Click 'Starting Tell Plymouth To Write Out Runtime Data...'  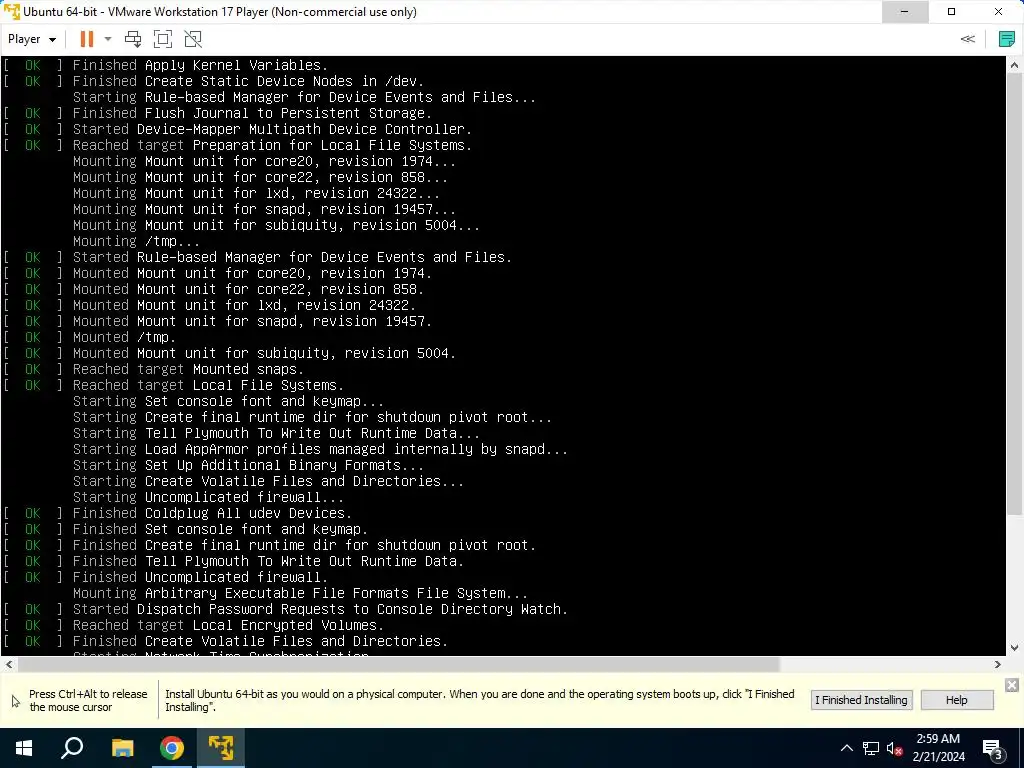[x=276, y=433]
